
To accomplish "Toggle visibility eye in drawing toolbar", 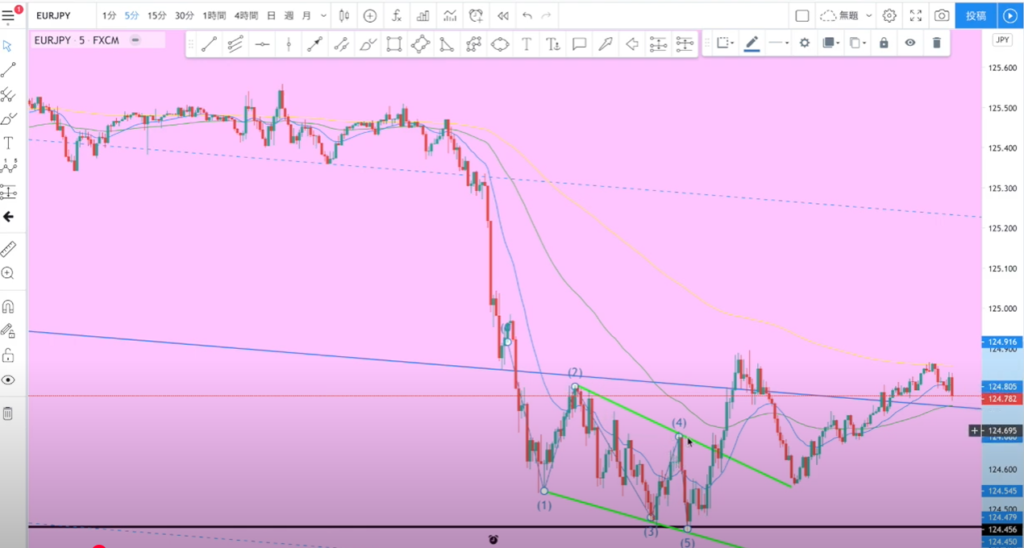I will point(910,43).
